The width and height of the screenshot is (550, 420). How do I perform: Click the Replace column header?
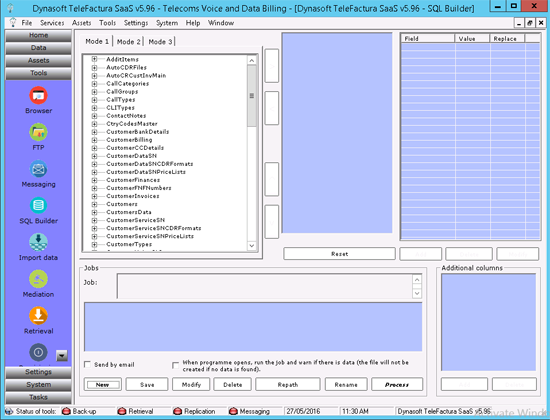(507, 38)
